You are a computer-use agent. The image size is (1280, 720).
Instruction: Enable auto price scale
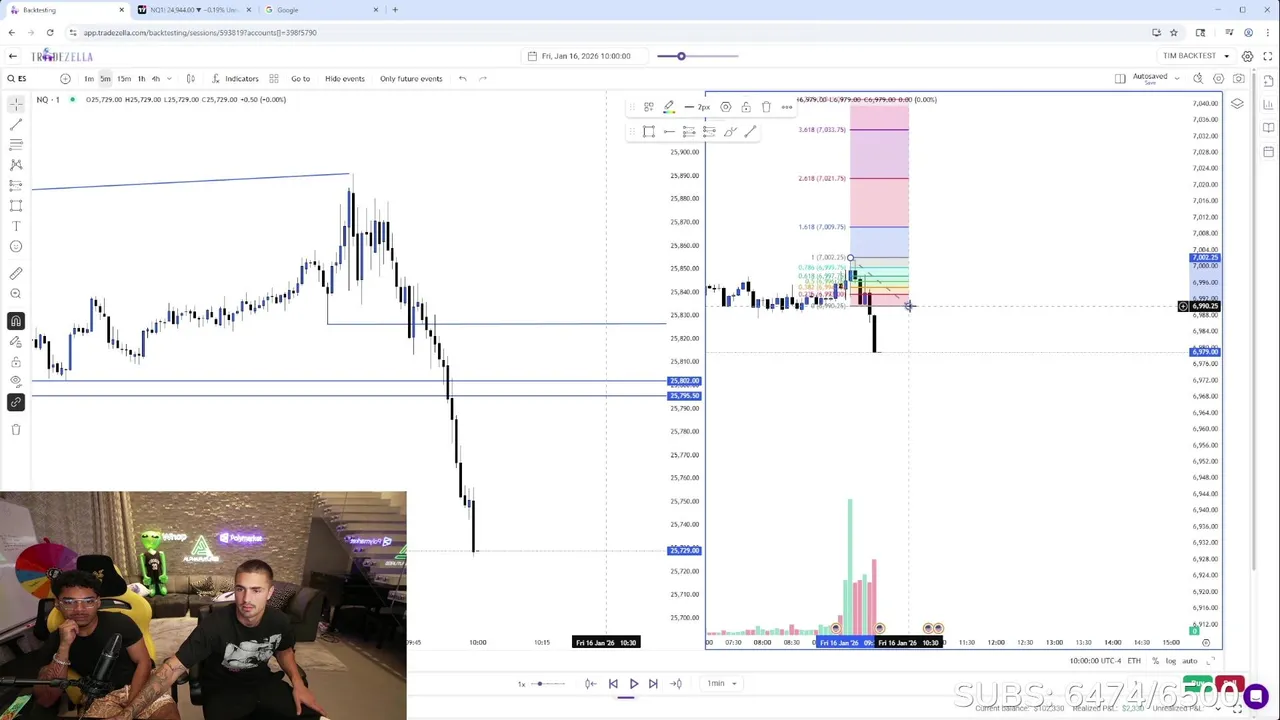click(x=1189, y=661)
